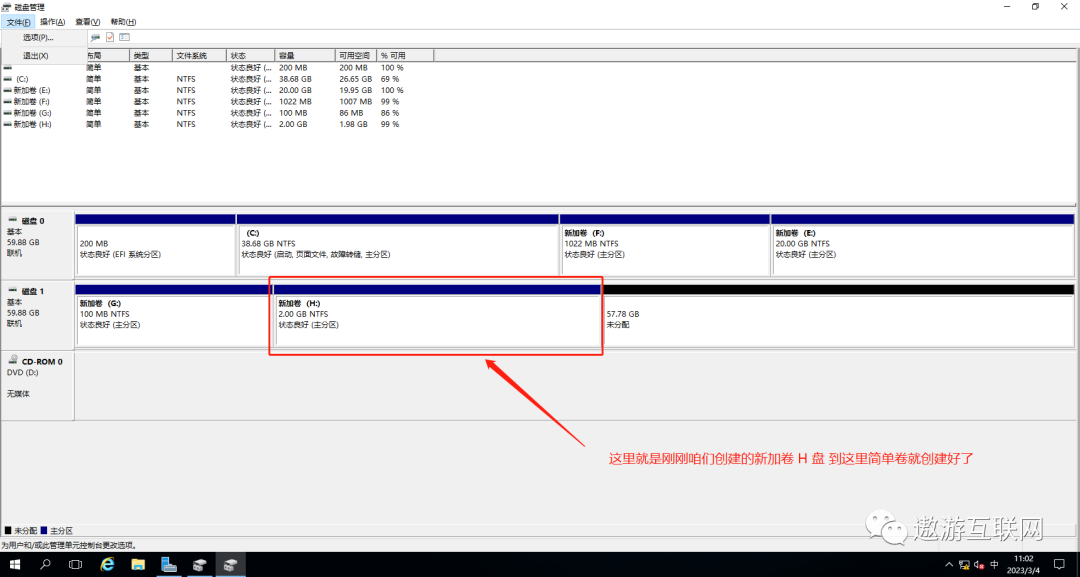This screenshot has height=577, width=1080.
Task: Select the 新加卷 (F:) 1022 MB partition
Action: [665, 244]
